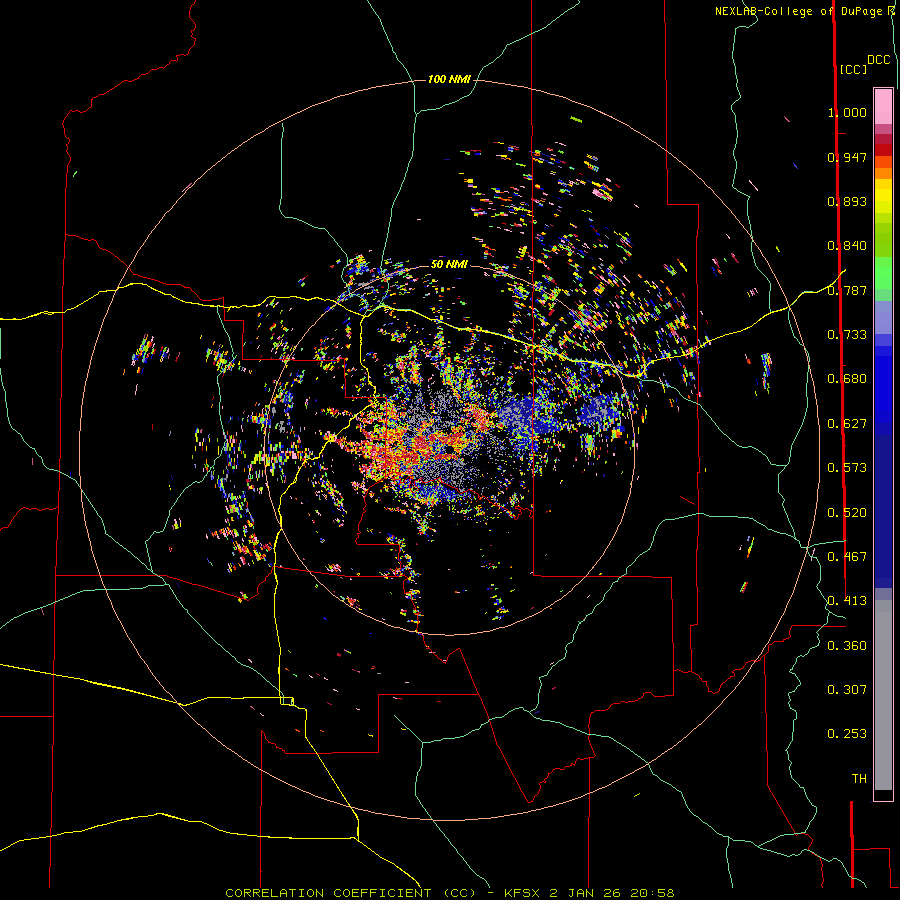The image size is (900, 900).
Task: Click the NEXLAB-College of DuPage header text
Action: click(x=798, y=11)
